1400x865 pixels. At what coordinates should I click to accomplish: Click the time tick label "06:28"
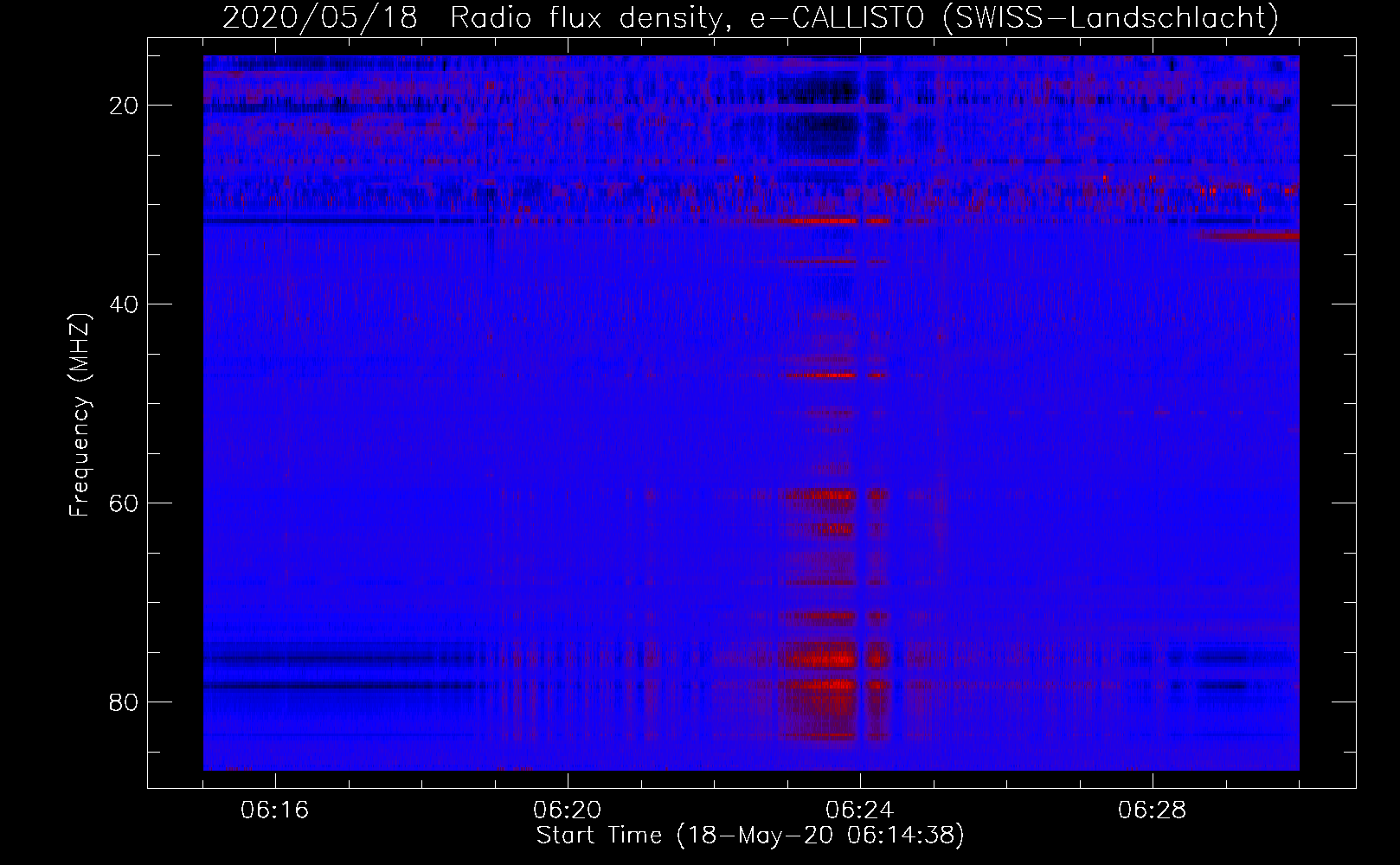[1153, 811]
